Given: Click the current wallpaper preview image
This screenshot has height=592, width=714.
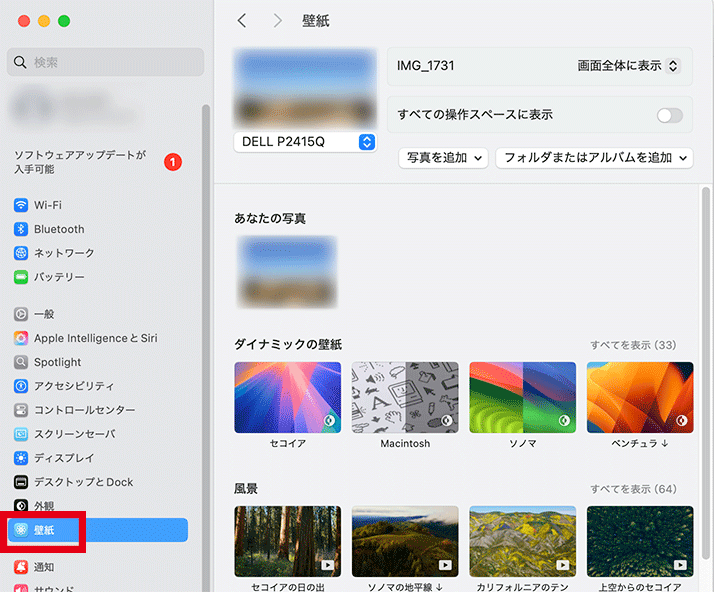Looking at the screenshot, I should tap(305, 88).
